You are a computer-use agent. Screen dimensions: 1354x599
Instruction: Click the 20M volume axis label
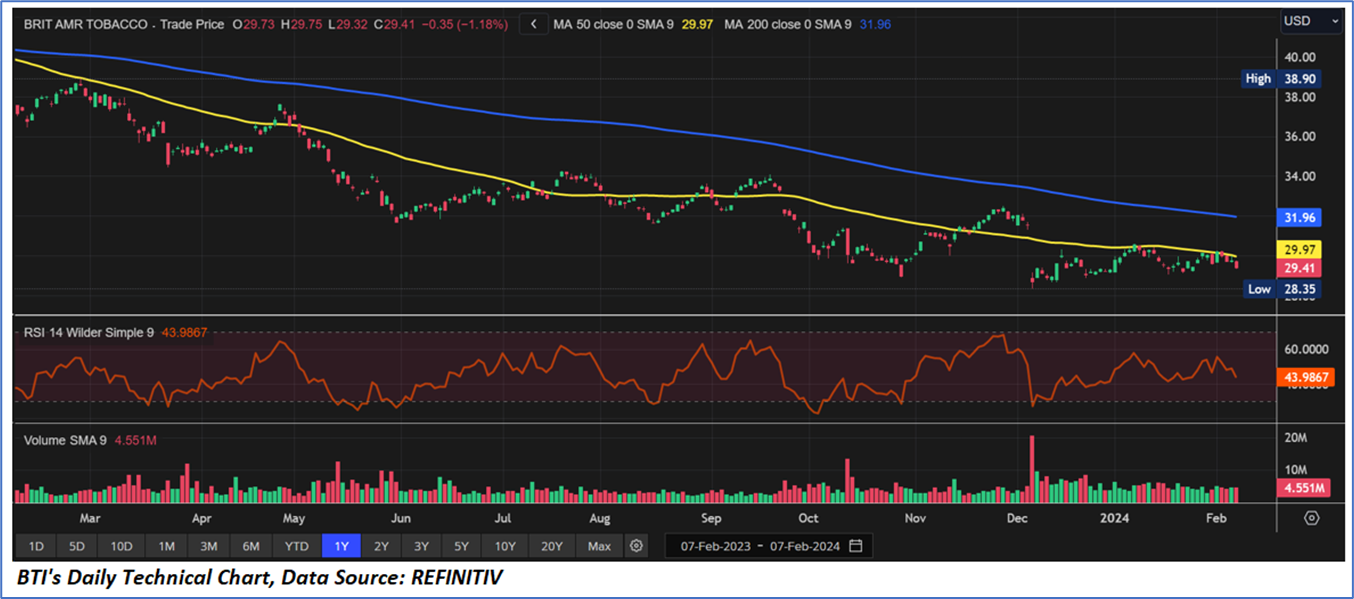(x=1297, y=438)
